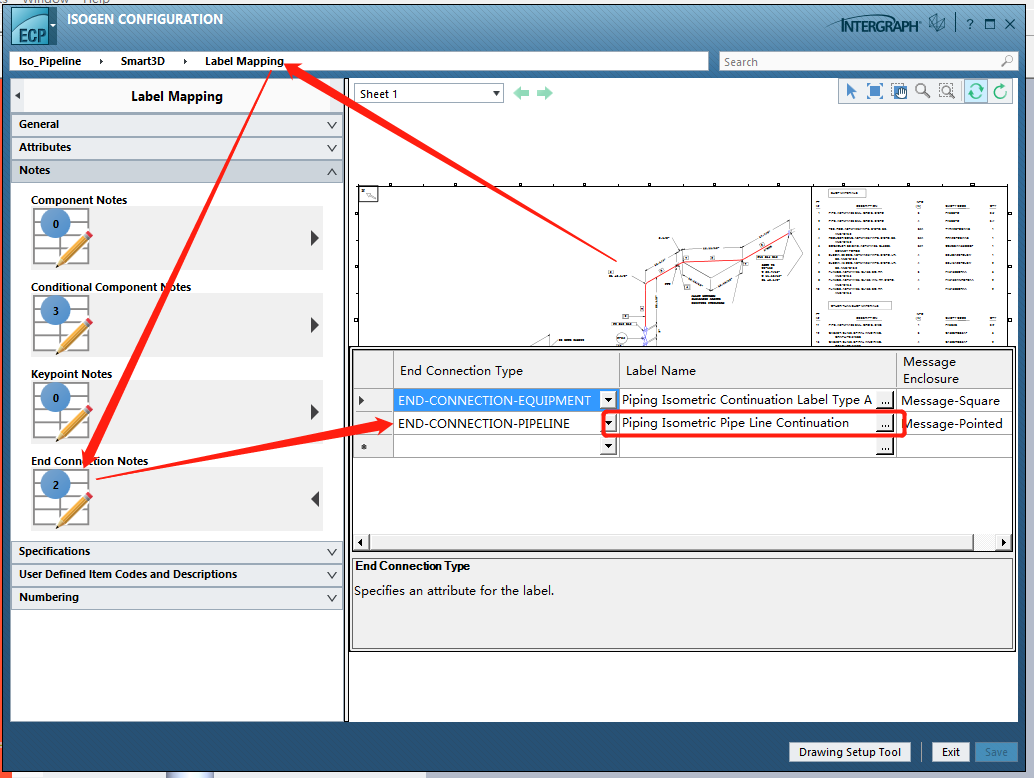This screenshot has width=1034, height=778.
Task: Open the End Connection Notes table icon
Action: tap(62, 498)
